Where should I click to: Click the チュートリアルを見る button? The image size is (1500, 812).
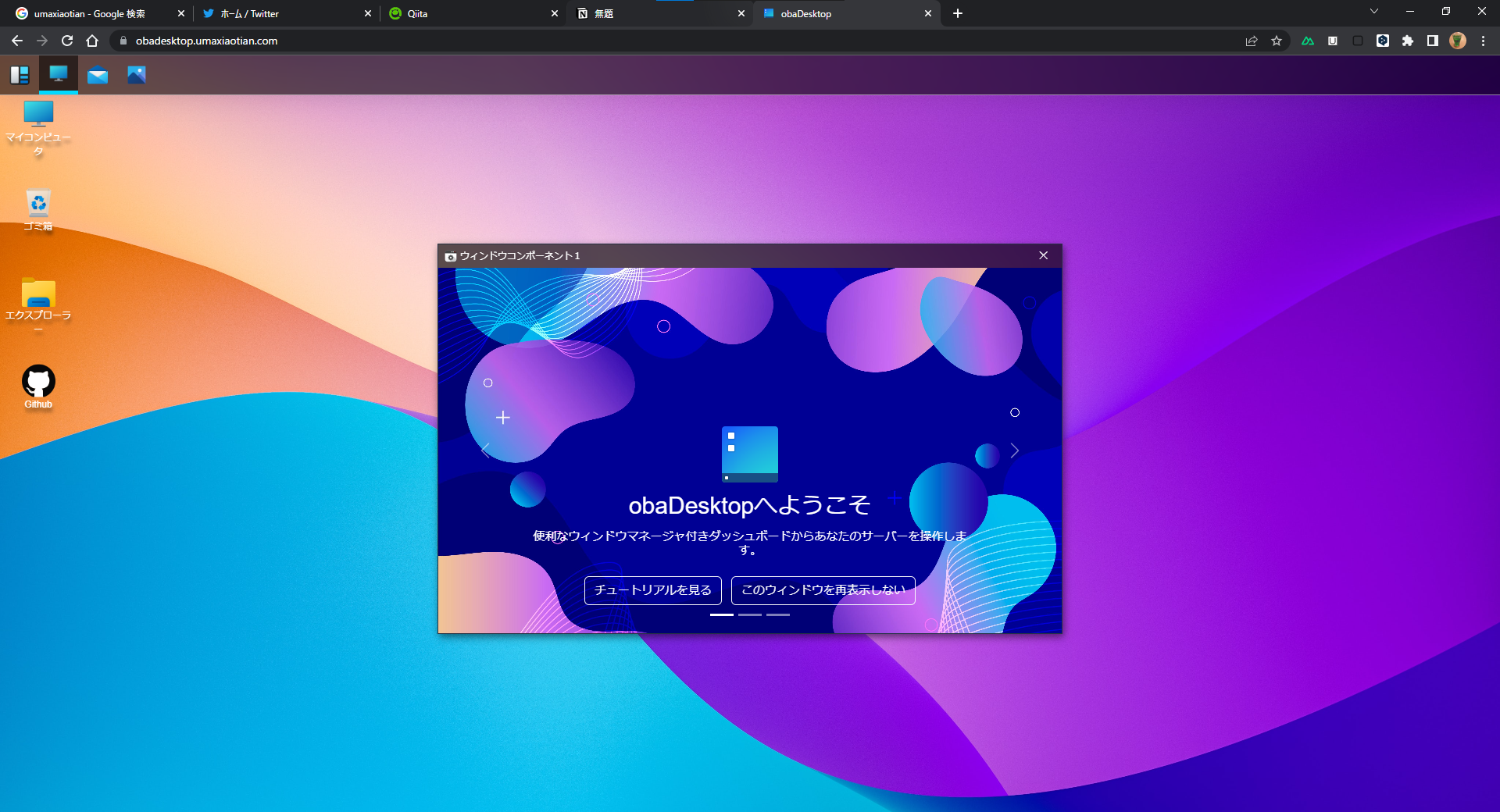[x=653, y=590]
